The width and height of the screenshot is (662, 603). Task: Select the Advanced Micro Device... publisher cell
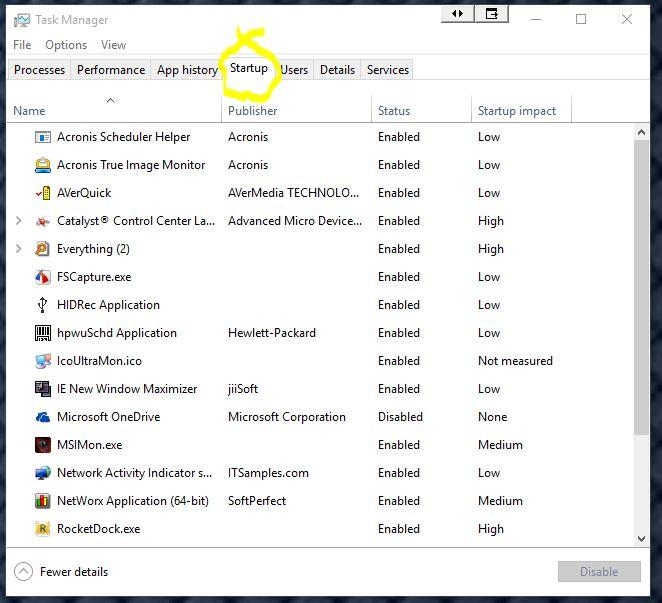coord(295,221)
